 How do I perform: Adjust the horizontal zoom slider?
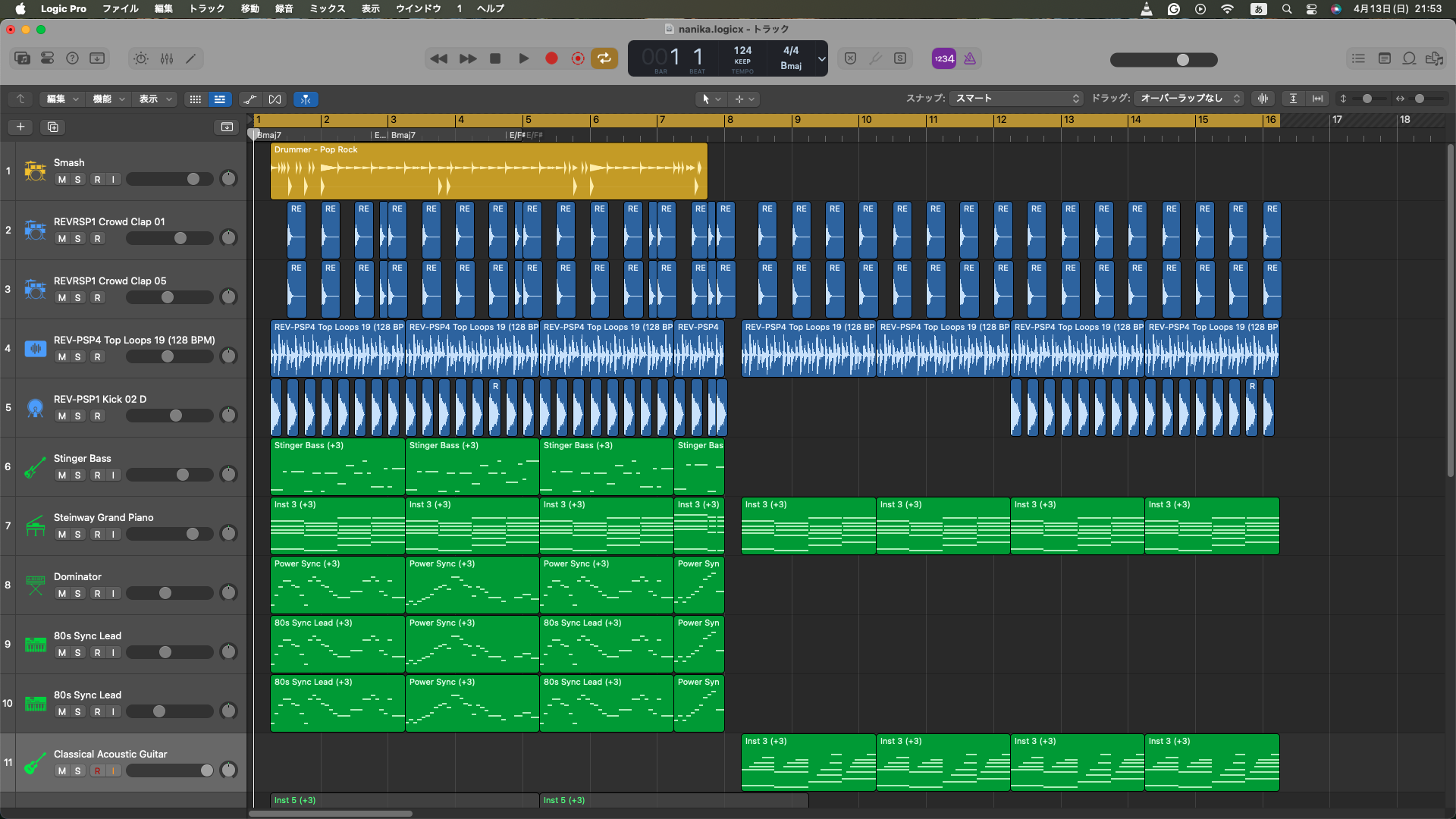pos(1420,99)
